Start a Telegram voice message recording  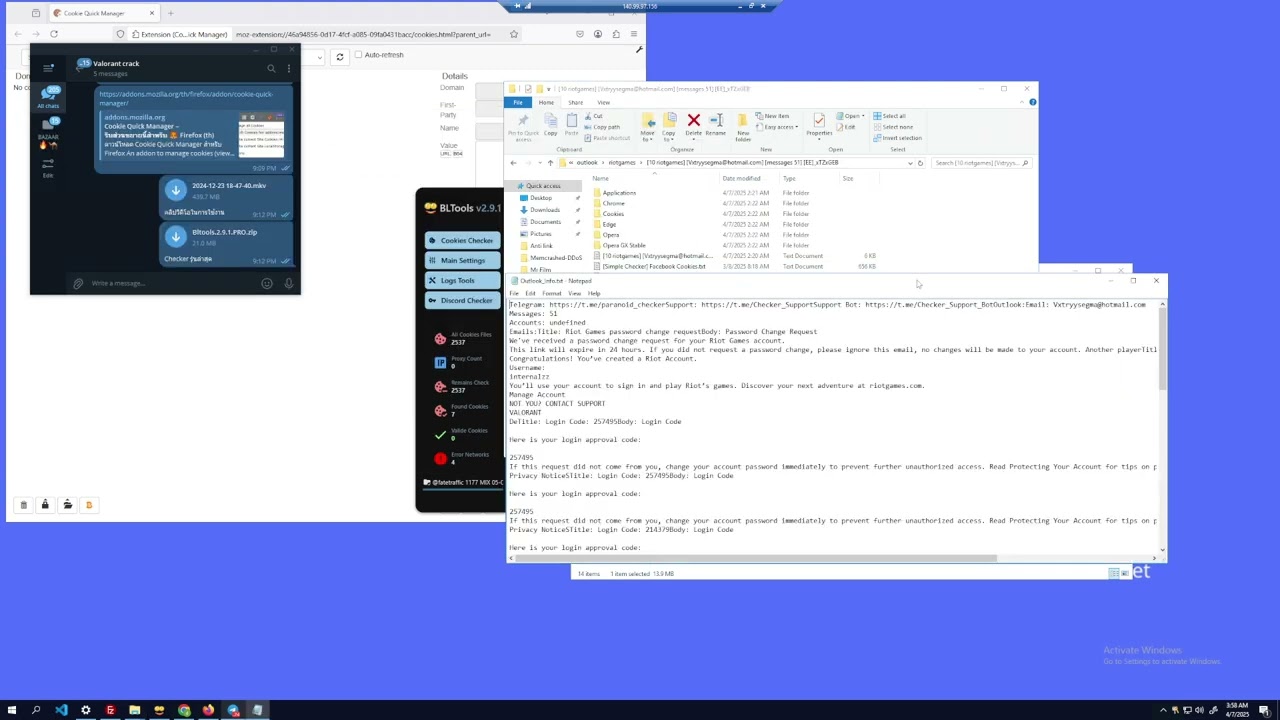pyautogui.click(x=289, y=283)
